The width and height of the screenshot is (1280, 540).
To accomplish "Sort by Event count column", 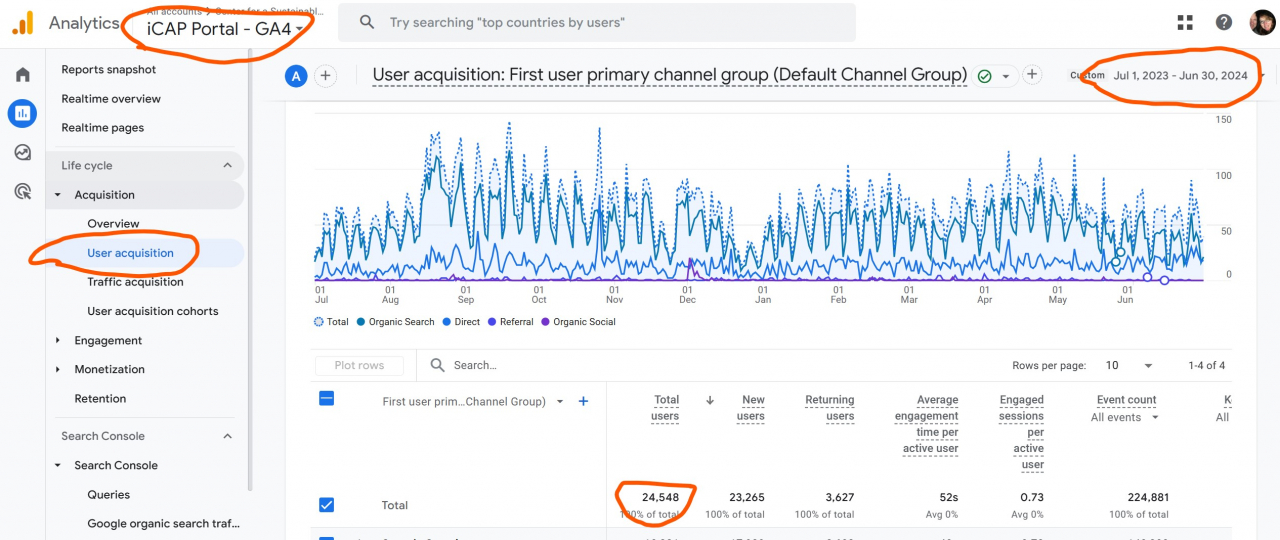I will click(x=1126, y=400).
